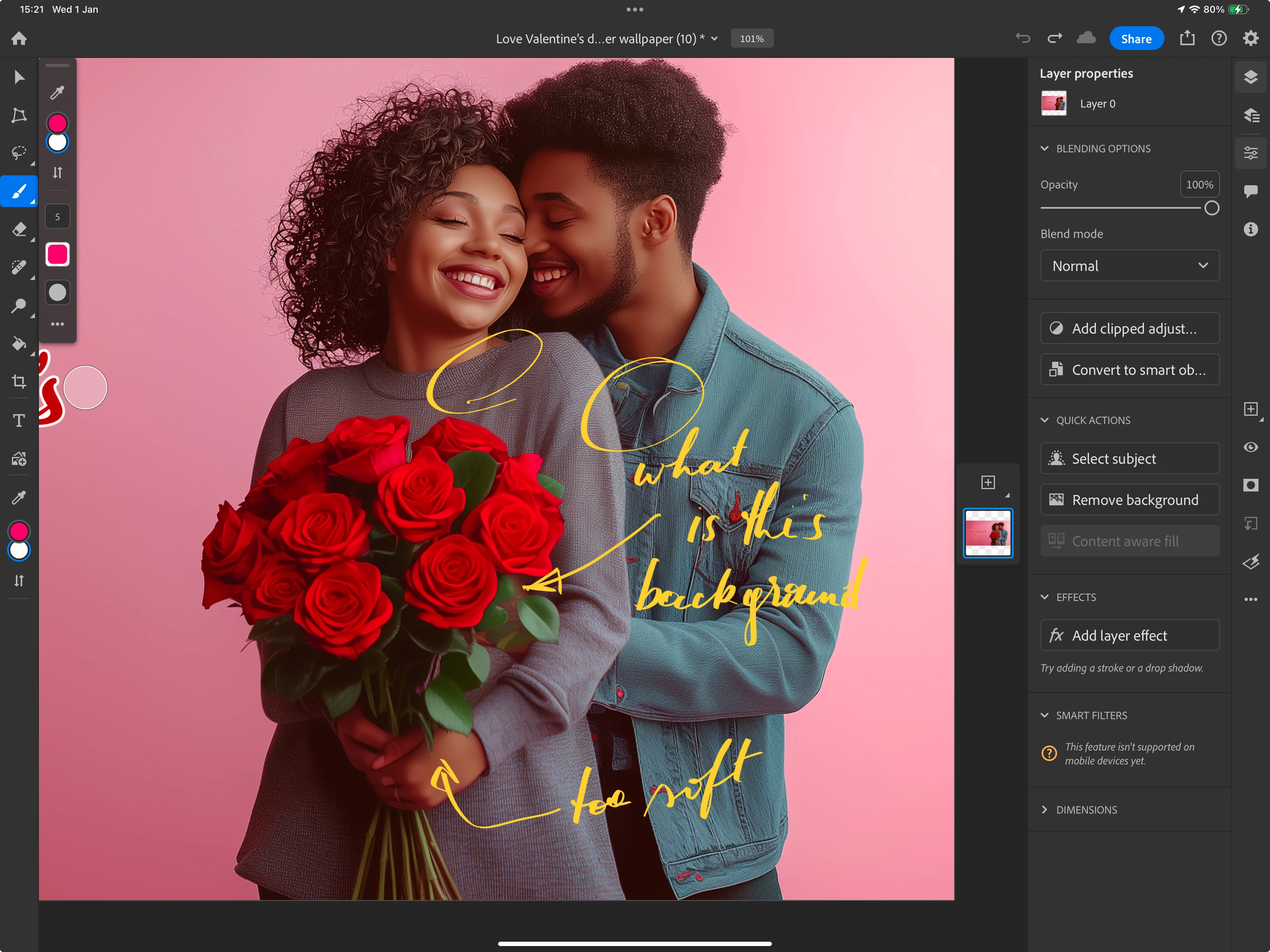
Task: Select the Move tool
Action: click(x=19, y=77)
